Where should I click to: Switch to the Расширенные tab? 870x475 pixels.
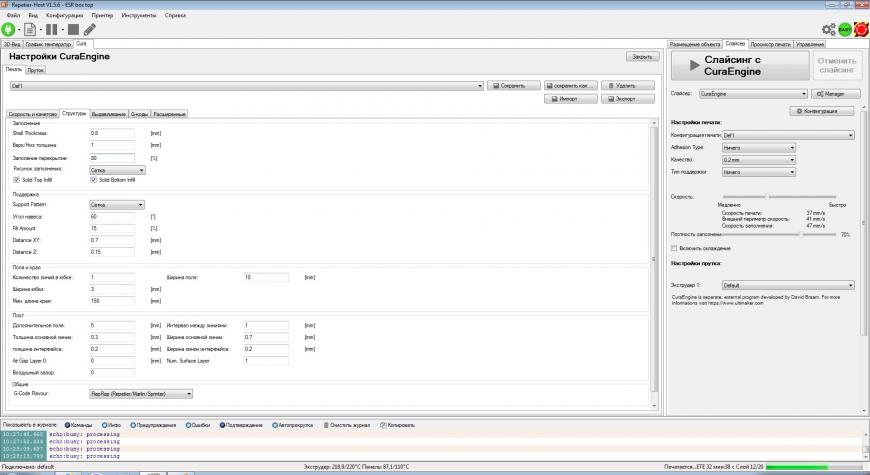pos(169,114)
